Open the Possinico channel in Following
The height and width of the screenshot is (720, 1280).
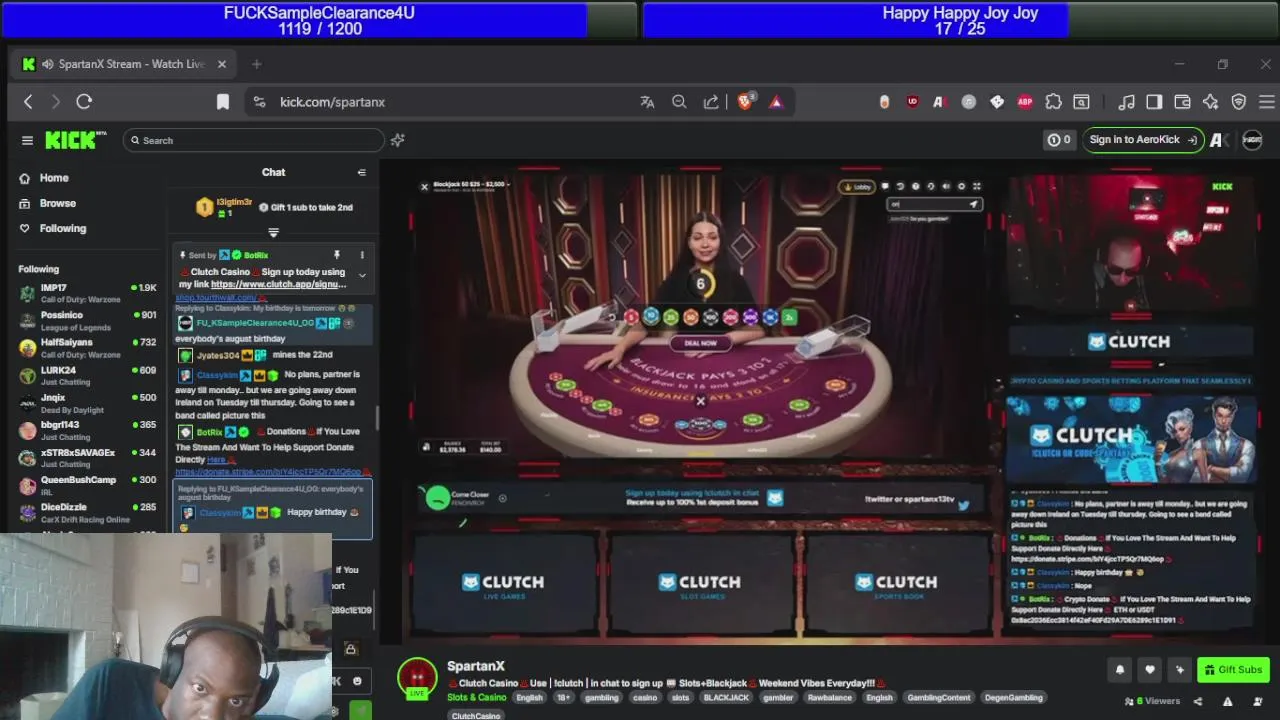pyautogui.click(x=88, y=321)
